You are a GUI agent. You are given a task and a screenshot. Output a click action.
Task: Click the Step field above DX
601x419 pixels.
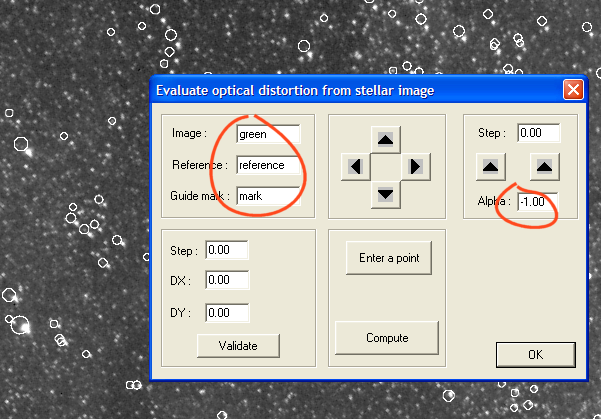tap(227, 250)
